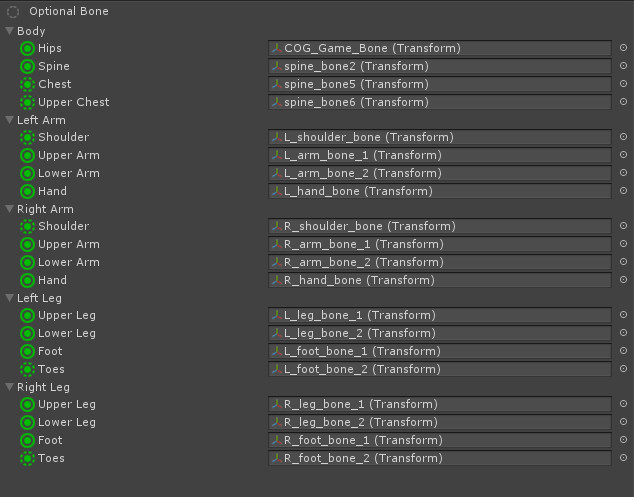Open object picker for Spine bone
The width and height of the screenshot is (634, 497).
coord(623,66)
